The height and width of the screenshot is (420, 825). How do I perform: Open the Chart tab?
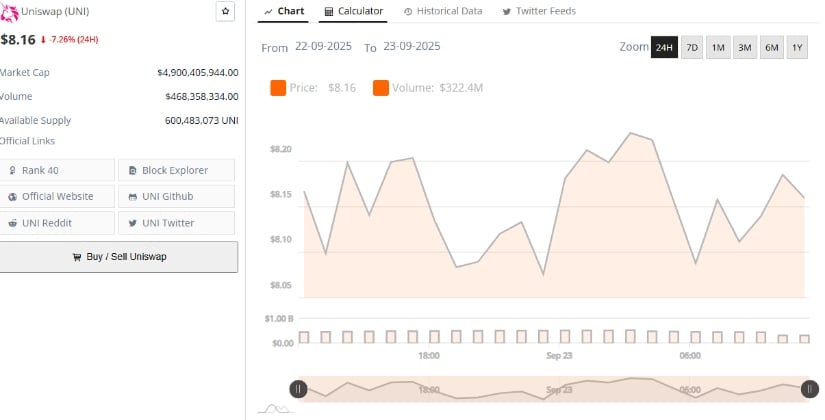[284, 11]
